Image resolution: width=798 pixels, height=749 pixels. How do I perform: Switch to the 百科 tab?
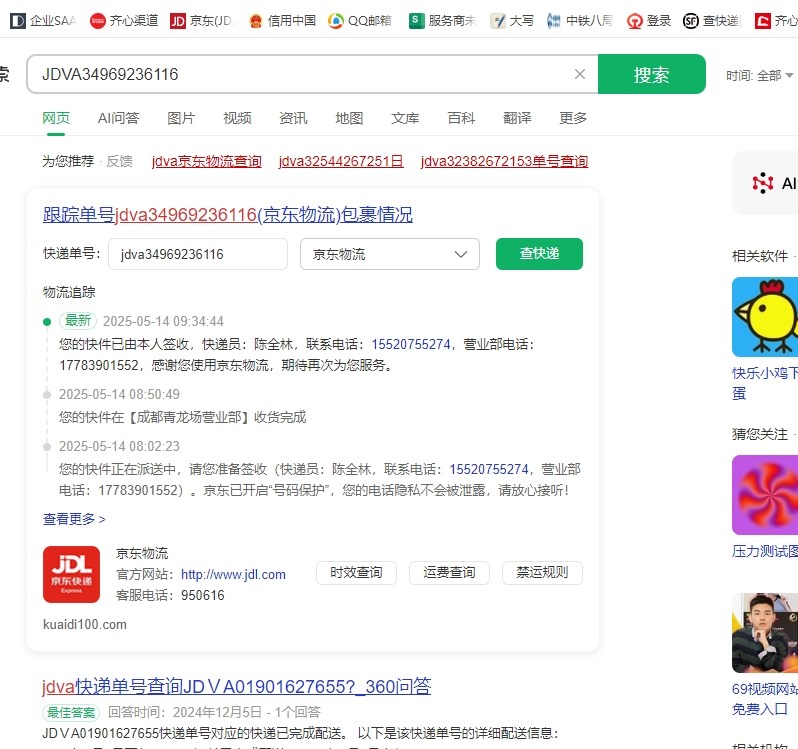pos(461,118)
